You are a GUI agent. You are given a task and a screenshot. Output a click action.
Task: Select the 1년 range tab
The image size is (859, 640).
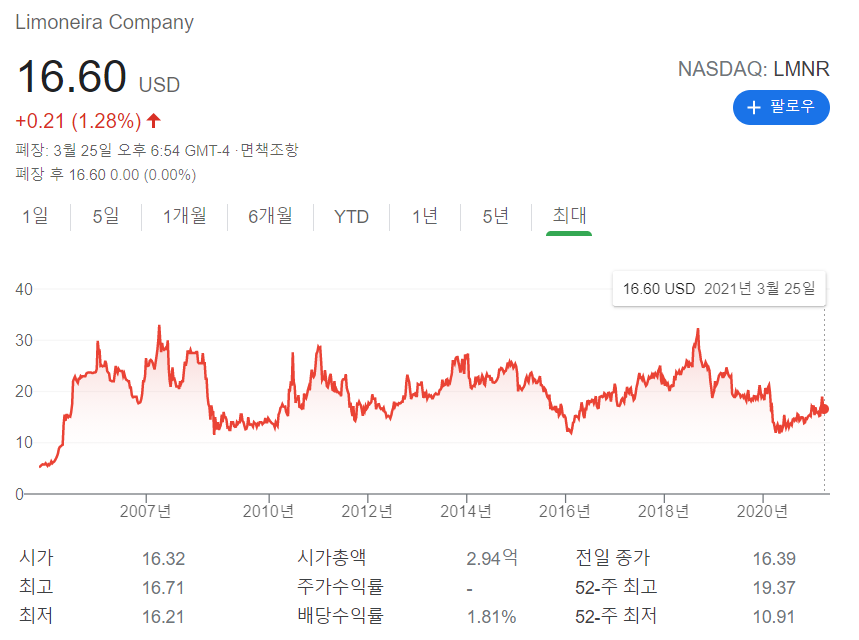(425, 216)
